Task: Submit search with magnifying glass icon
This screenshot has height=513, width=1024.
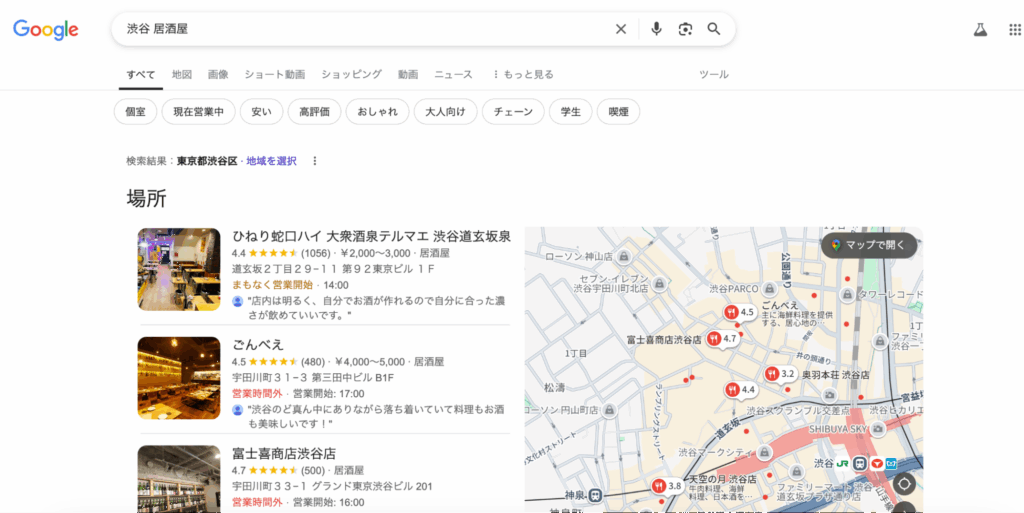Action: pos(714,29)
